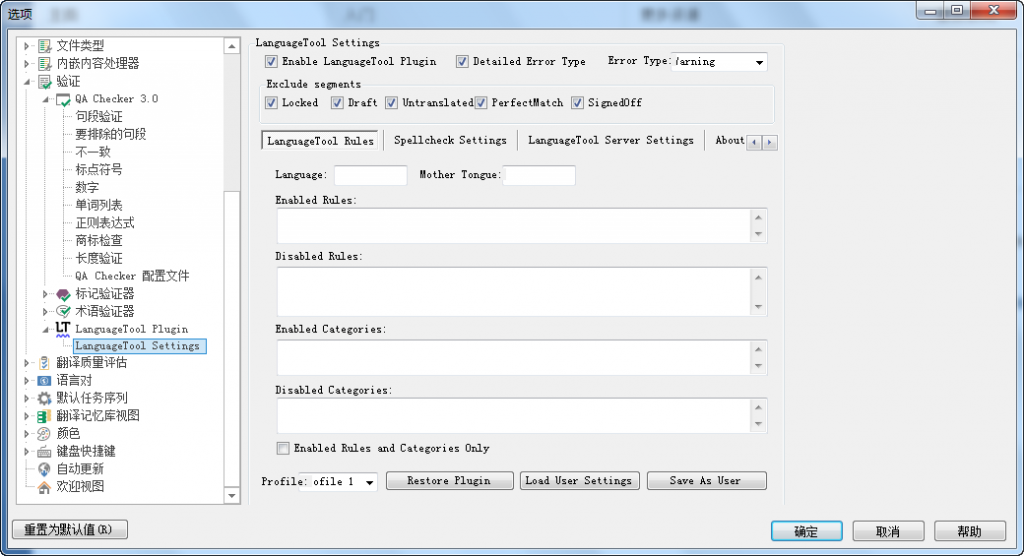Click the 颜色 palette icon
The image size is (1024, 556).
tap(44, 433)
